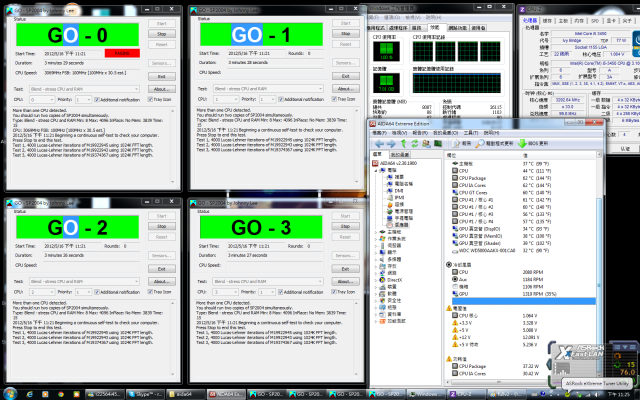Click Stop in the GO - 3 window
The width and height of the screenshot is (640, 400).
click(x=345, y=226)
